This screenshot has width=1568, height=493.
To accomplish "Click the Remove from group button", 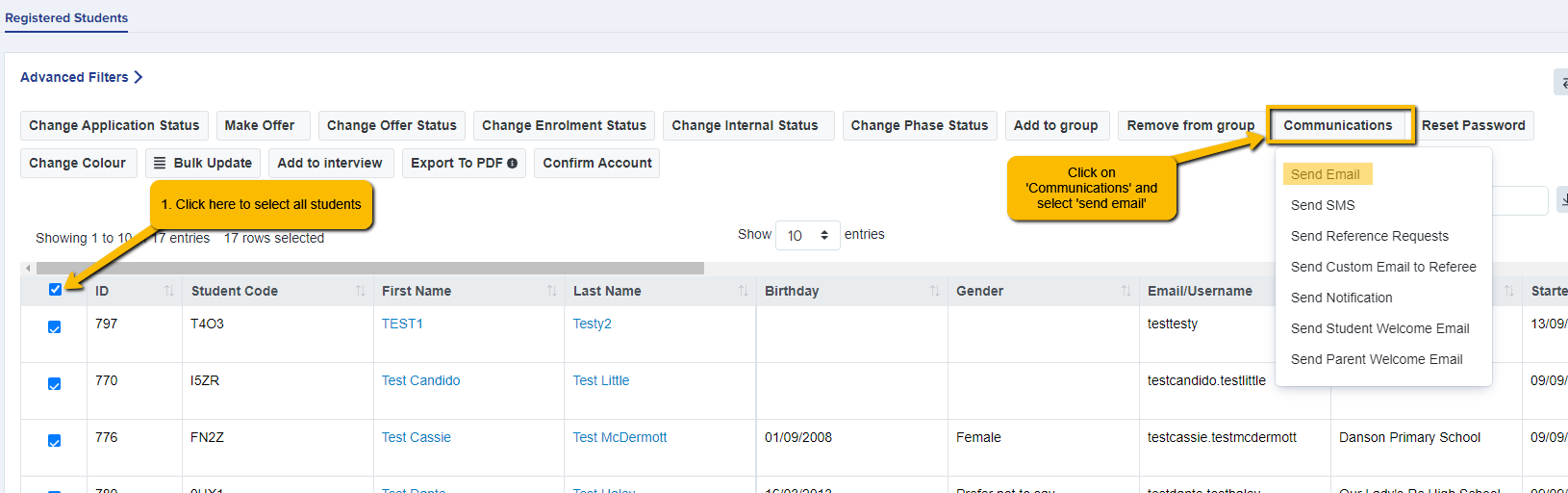I will pos(1191,125).
